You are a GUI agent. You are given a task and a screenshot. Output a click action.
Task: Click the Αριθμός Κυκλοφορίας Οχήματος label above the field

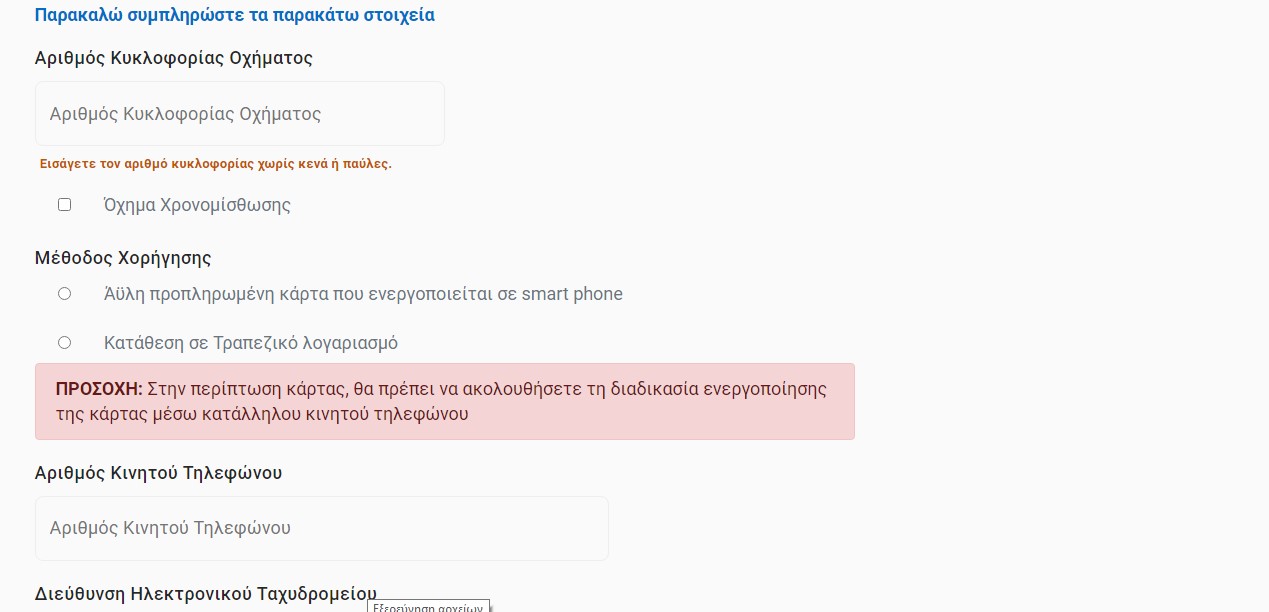(x=174, y=58)
